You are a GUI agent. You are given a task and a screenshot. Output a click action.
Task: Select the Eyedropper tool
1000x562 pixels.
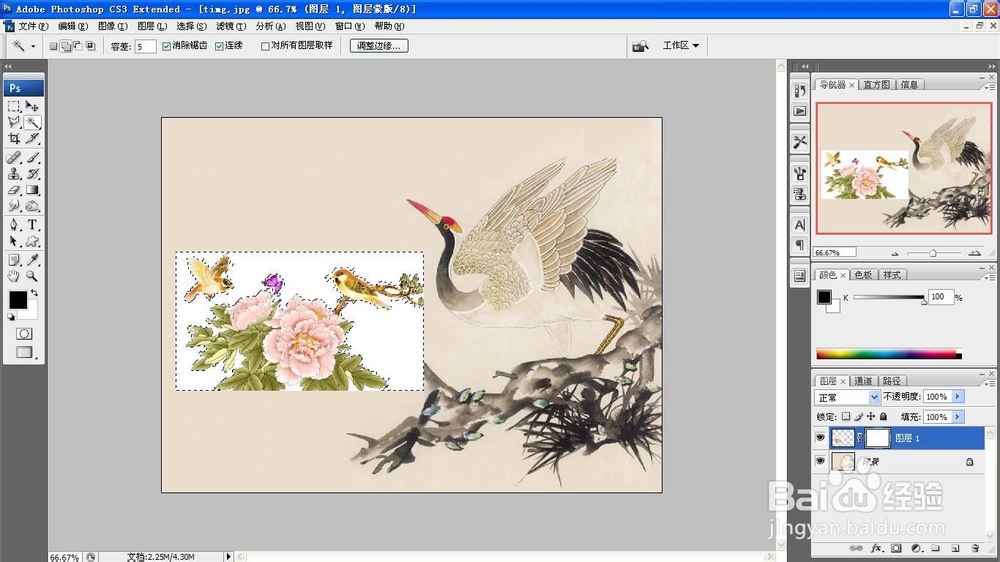pos(33,260)
